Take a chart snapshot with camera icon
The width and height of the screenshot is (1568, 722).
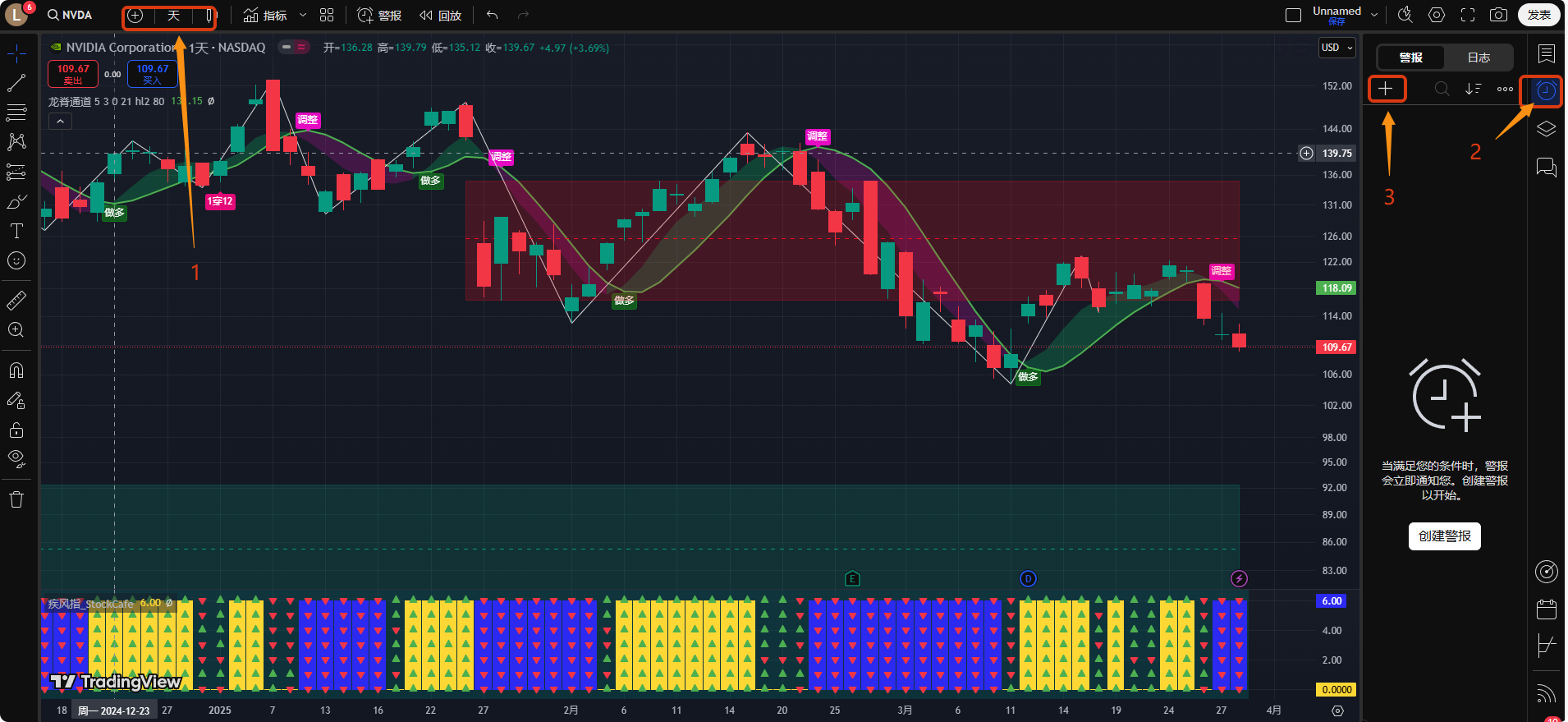click(x=1498, y=15)
